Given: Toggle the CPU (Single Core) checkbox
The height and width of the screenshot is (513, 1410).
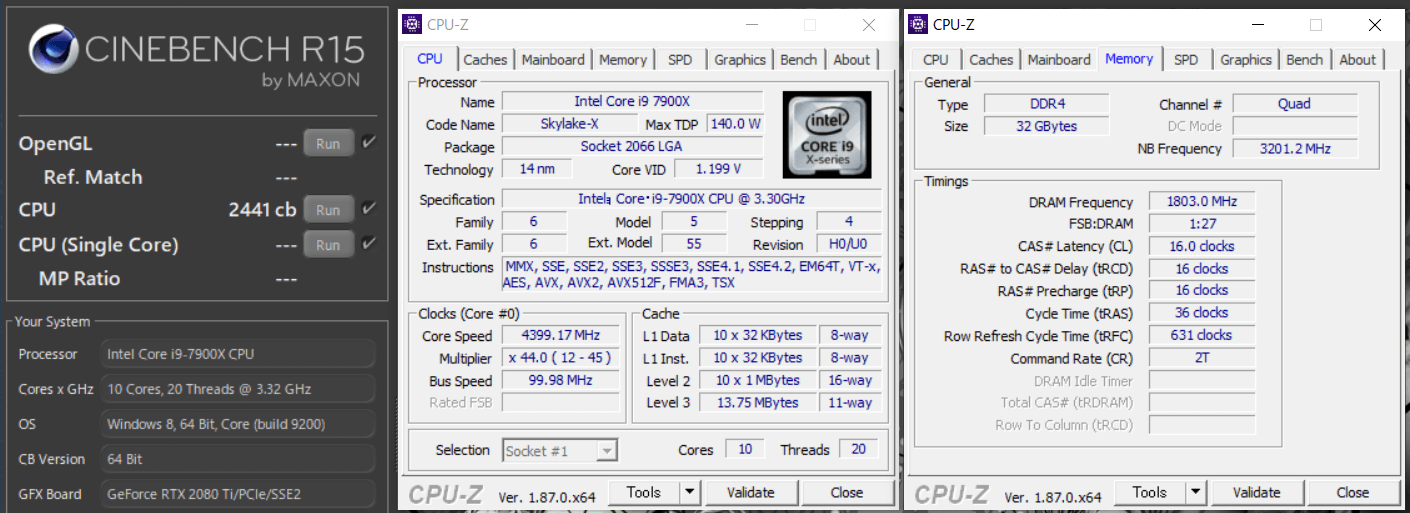Looking at the screenshot, I should tap(369, 243).
